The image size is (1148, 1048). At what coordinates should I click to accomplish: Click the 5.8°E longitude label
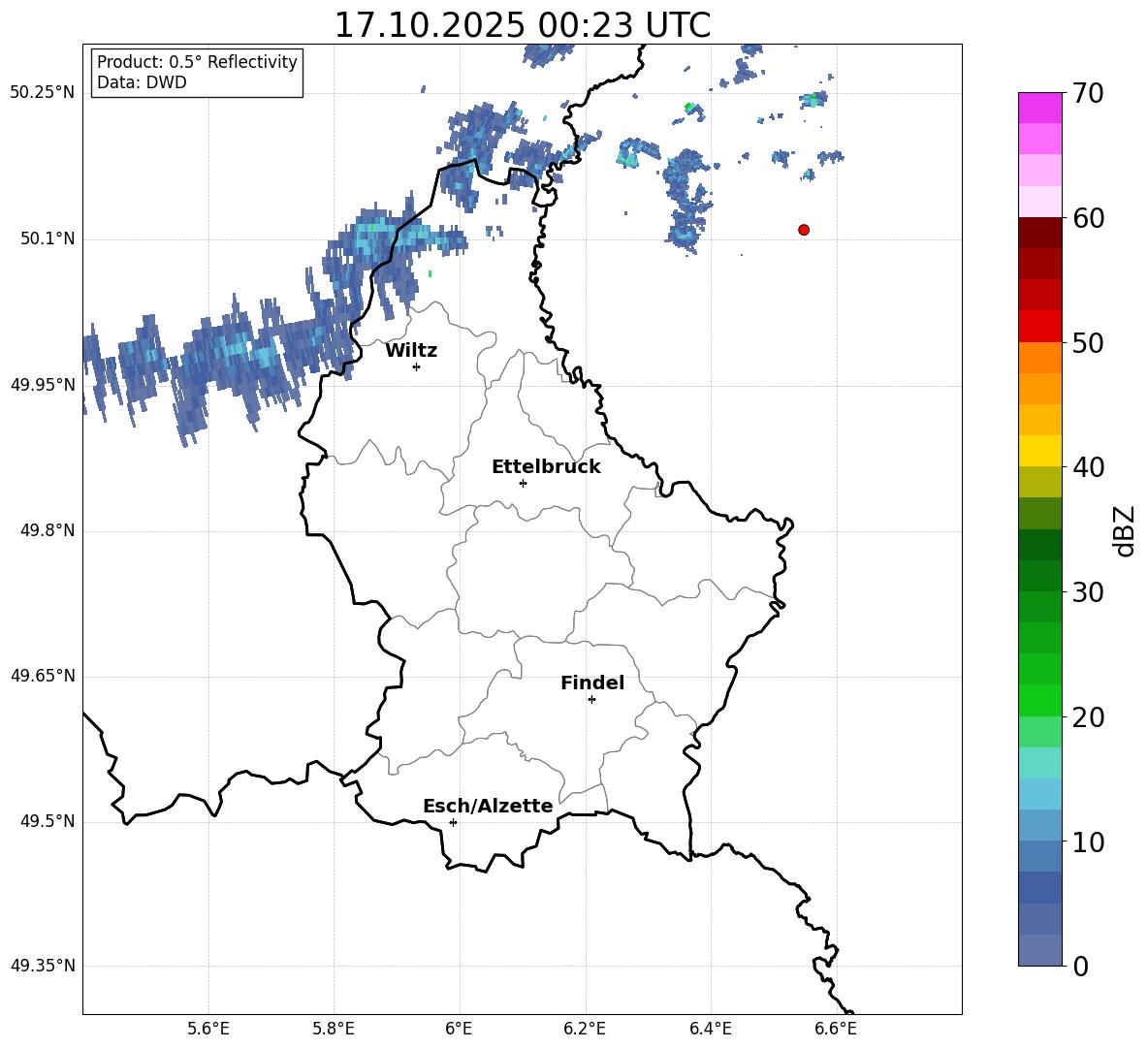(x=334, y=1029)
